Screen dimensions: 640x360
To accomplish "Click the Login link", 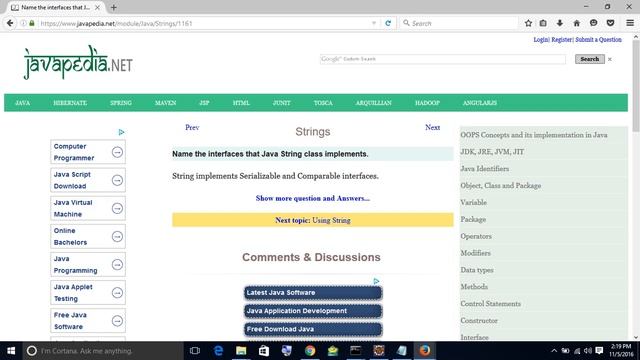I will click(541, 40).
